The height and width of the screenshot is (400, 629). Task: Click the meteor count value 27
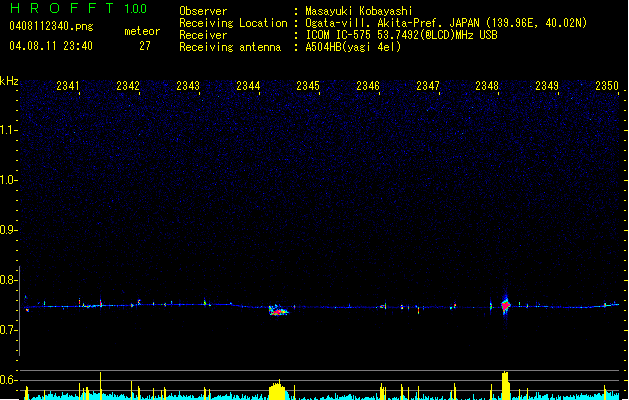(x=145, y=46)
